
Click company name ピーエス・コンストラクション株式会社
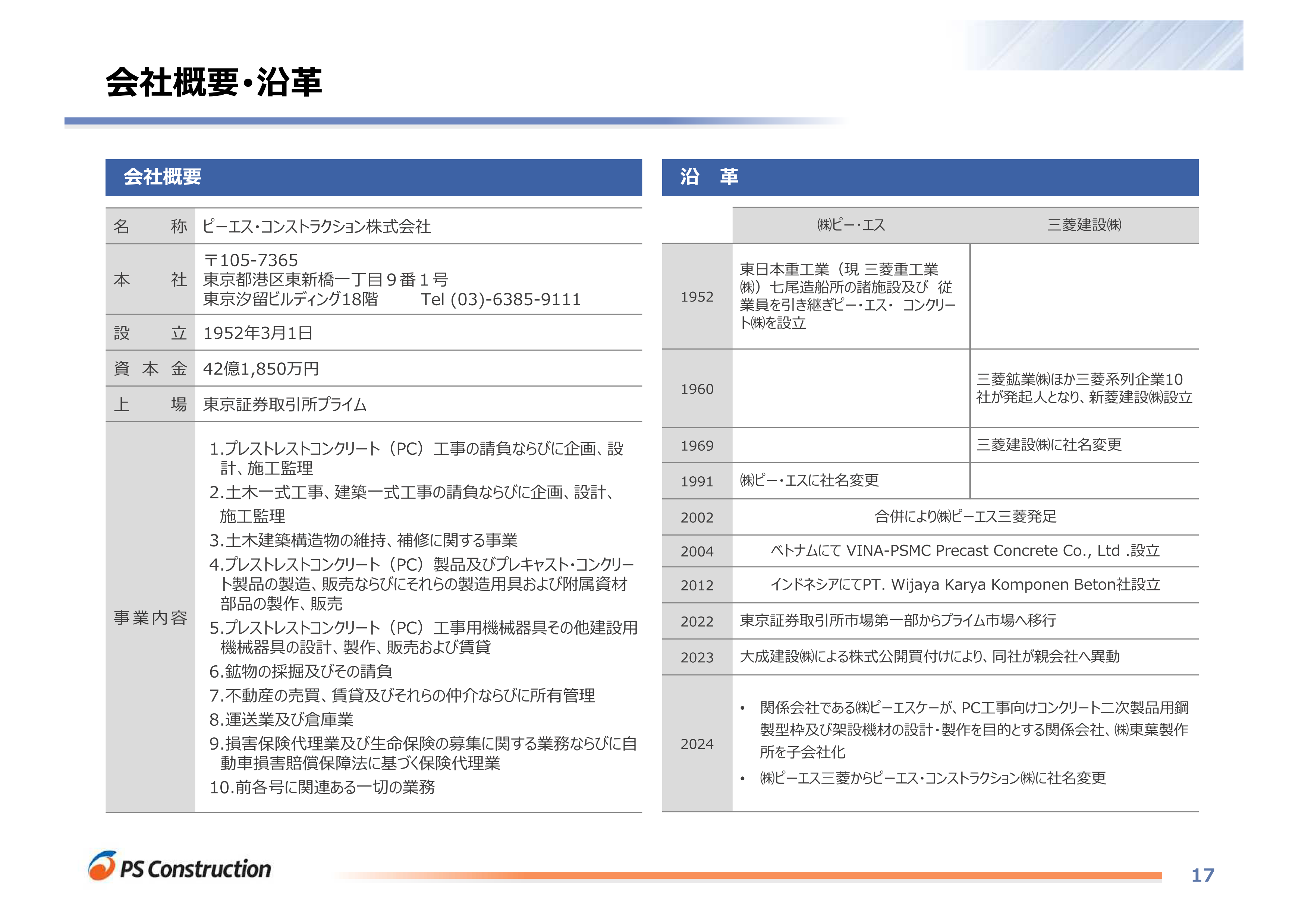(317, 227)
